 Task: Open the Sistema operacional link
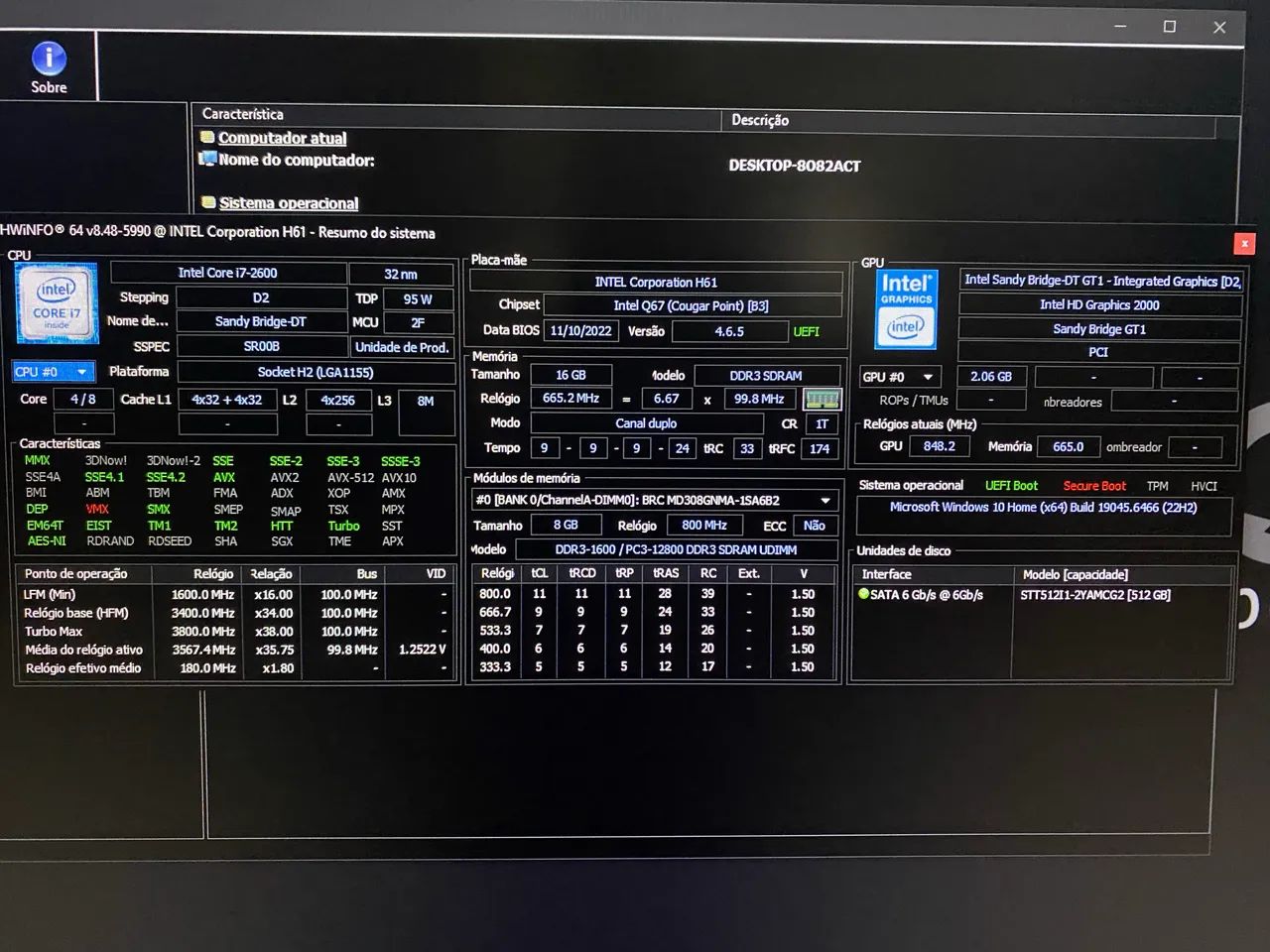coord(288,203)
